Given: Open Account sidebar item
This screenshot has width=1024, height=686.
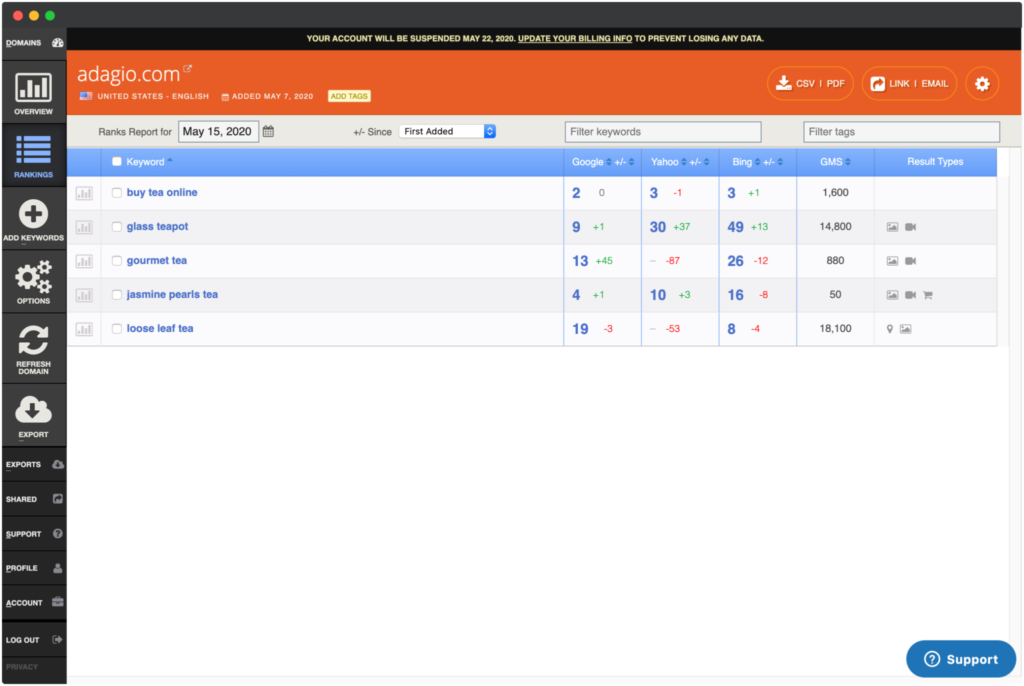Looking at the screenshot, I should click(x=34, y=602).
